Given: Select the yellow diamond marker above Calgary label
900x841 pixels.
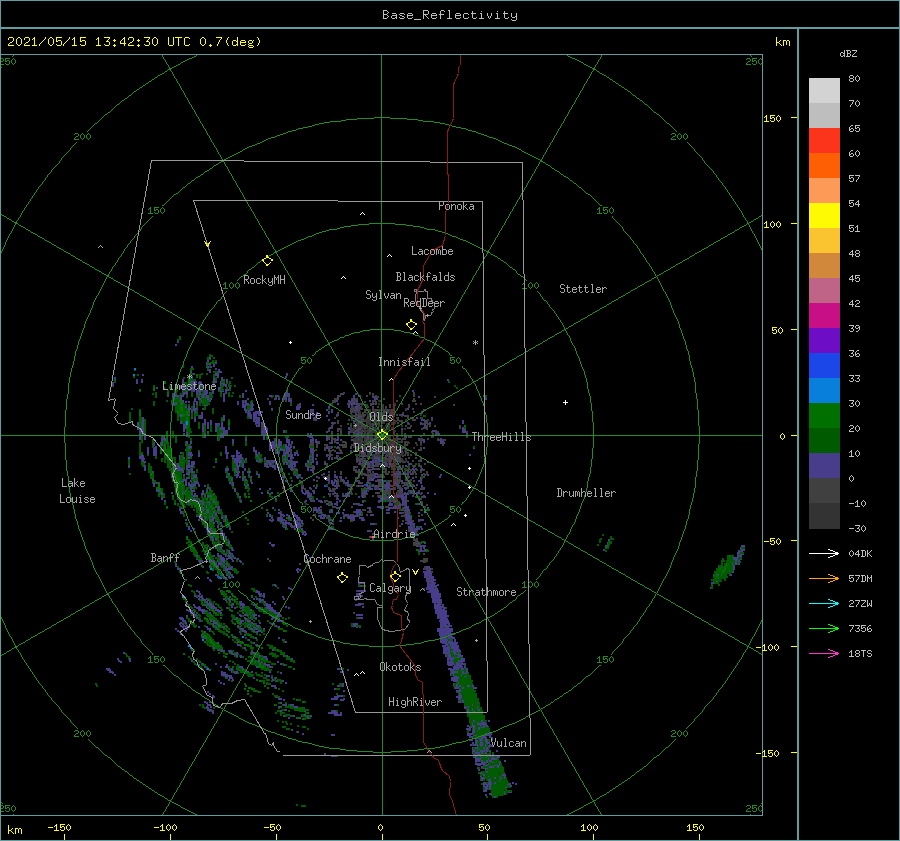Looking at the screenshot, I should click(395, 576).
